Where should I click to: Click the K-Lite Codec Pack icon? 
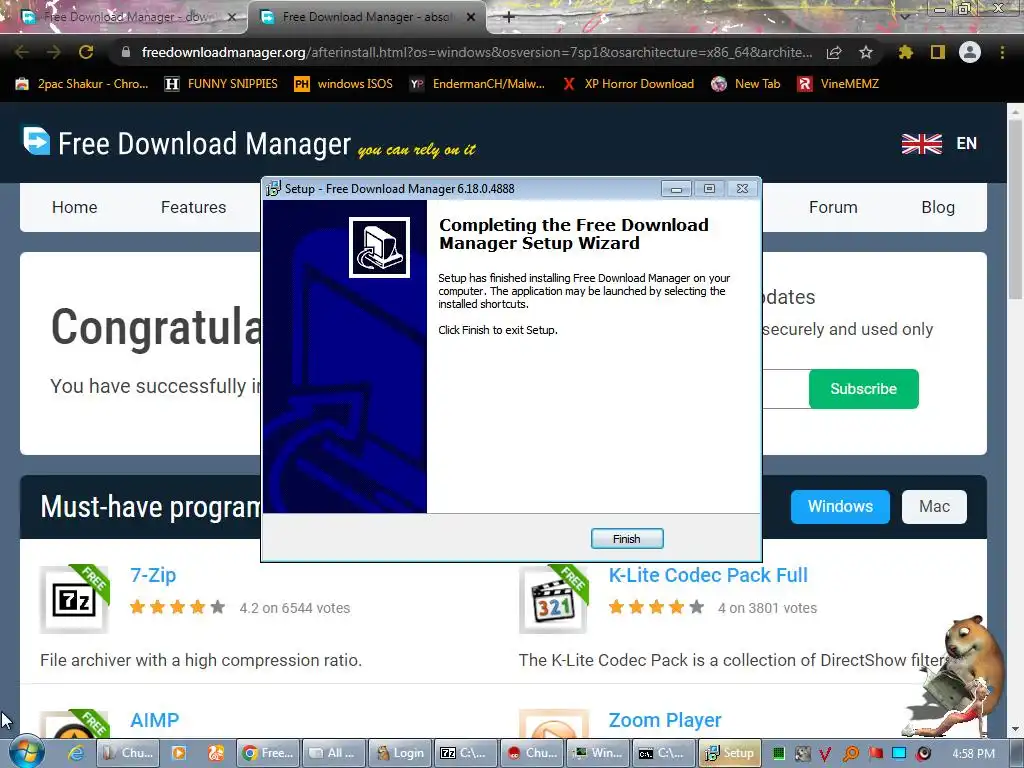pyautogui.click(x=553, y=599)
